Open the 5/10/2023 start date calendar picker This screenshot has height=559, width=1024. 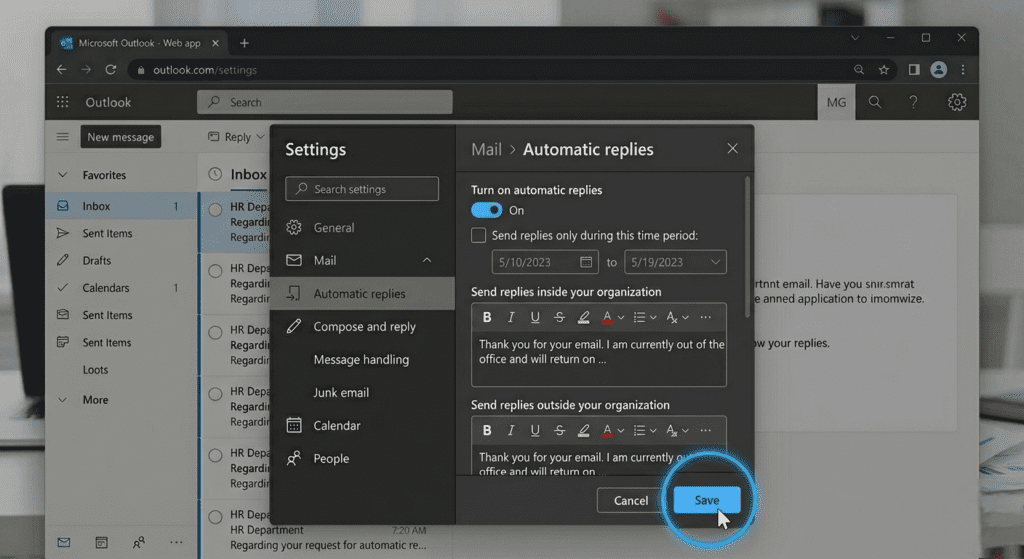[x=586, y=262]
